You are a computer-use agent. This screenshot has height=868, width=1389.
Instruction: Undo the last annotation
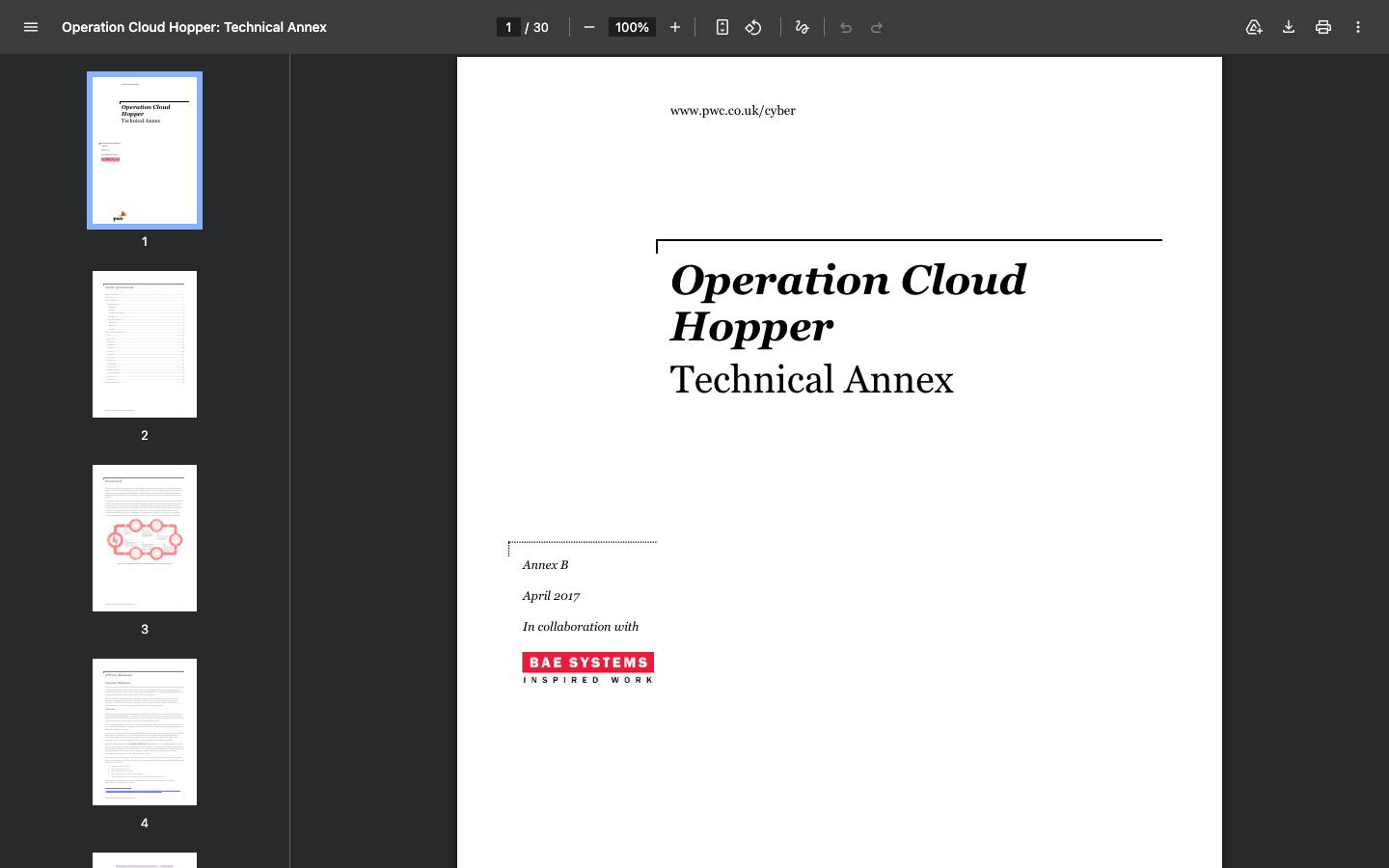pyautogui.click(x=846, y=27)
